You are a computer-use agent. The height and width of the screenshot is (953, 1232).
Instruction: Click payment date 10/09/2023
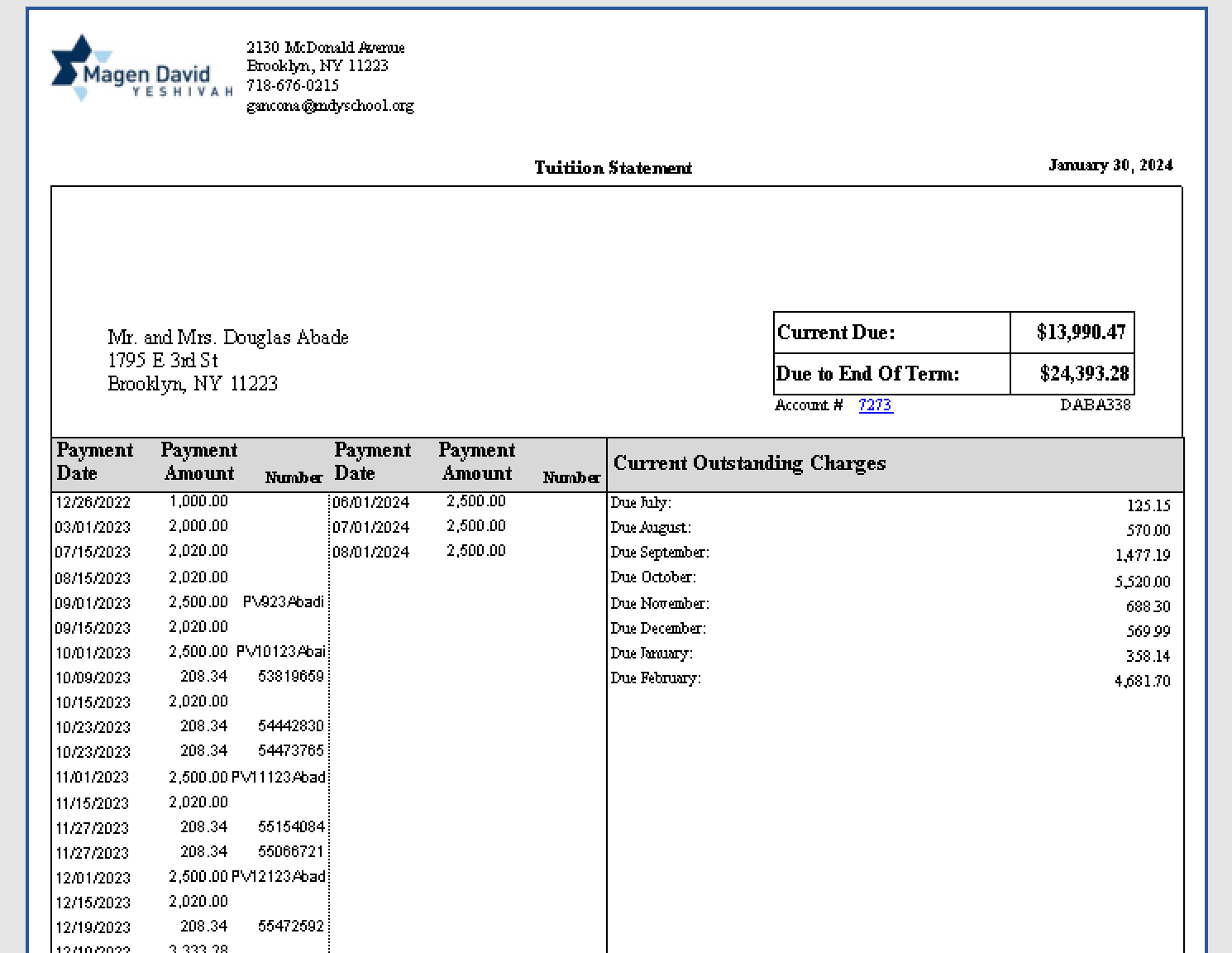pyautogui.click(x=93, y=678)
